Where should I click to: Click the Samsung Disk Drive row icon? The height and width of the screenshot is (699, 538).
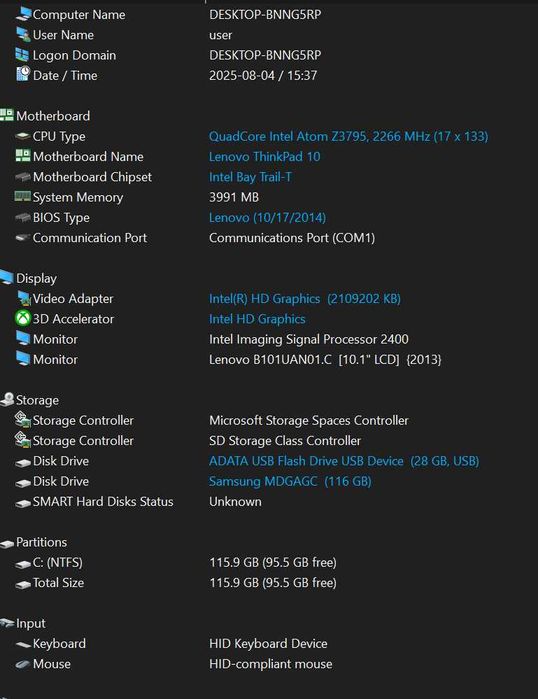click(23, 483)
